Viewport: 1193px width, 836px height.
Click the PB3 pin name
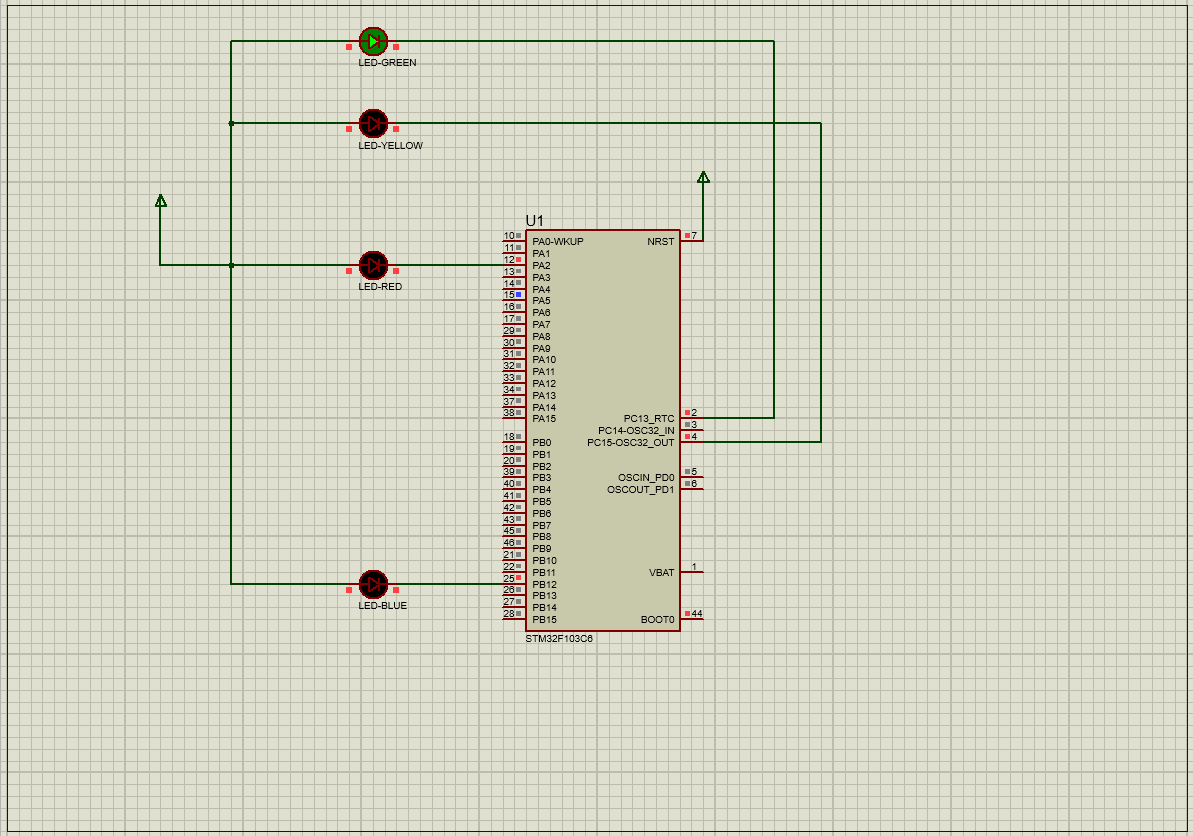pos(542,478)
